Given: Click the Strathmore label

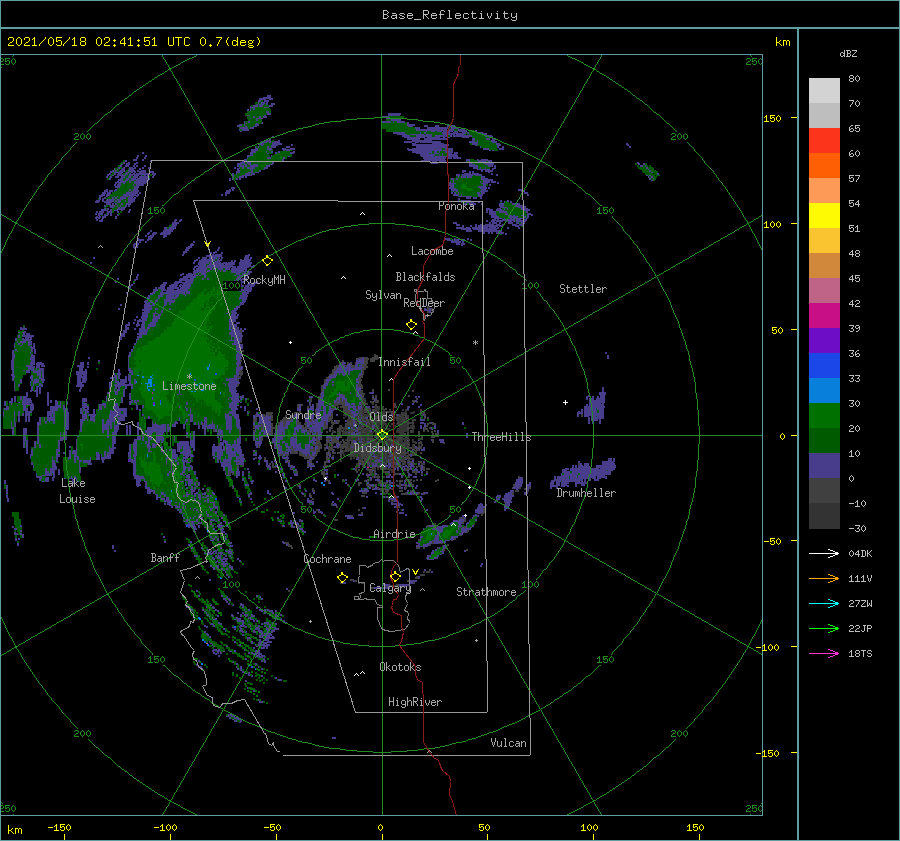Looking at the screenshot, I should (486, 592).
